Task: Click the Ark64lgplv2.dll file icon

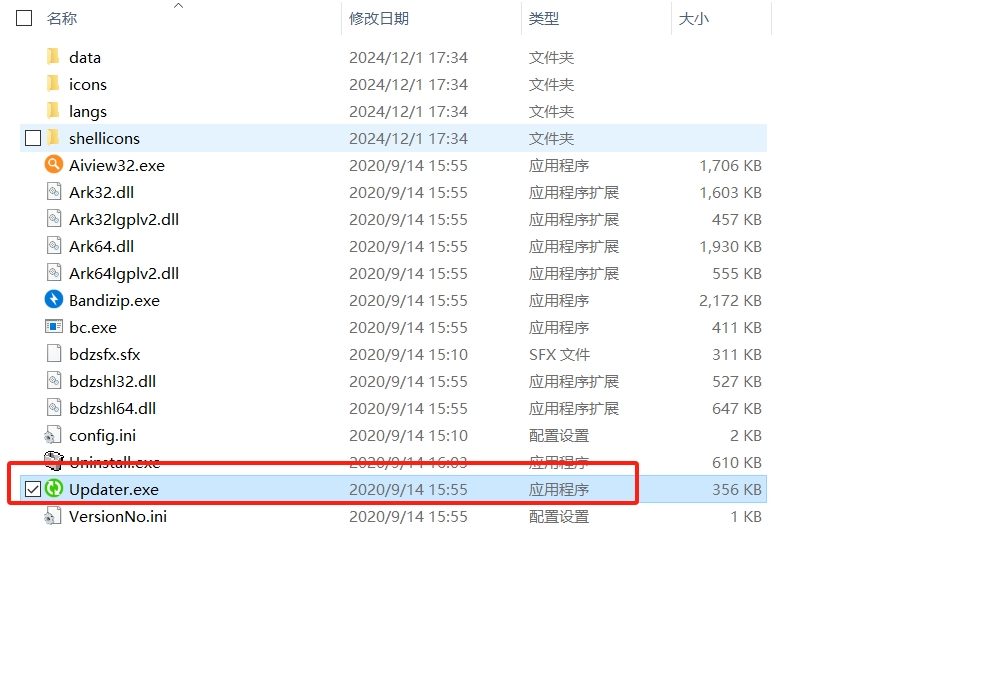Action: coord(54,272)
